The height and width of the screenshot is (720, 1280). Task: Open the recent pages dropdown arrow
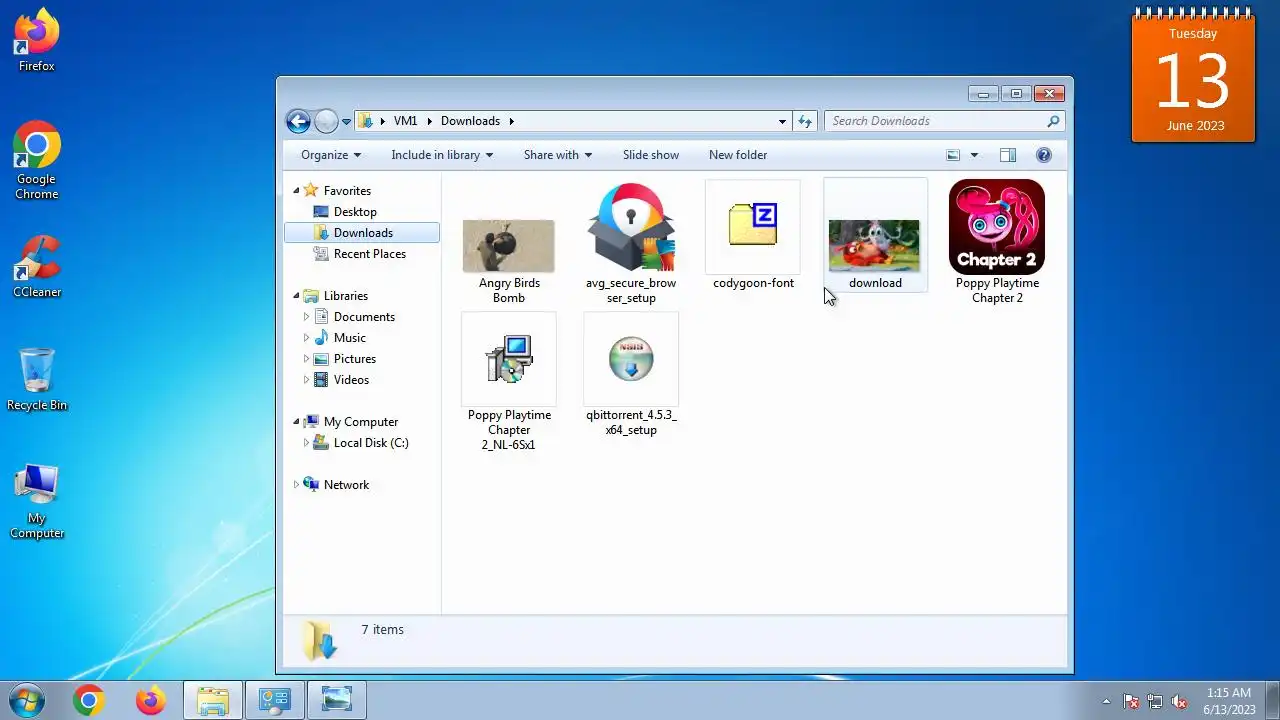[x=346, y=122]
